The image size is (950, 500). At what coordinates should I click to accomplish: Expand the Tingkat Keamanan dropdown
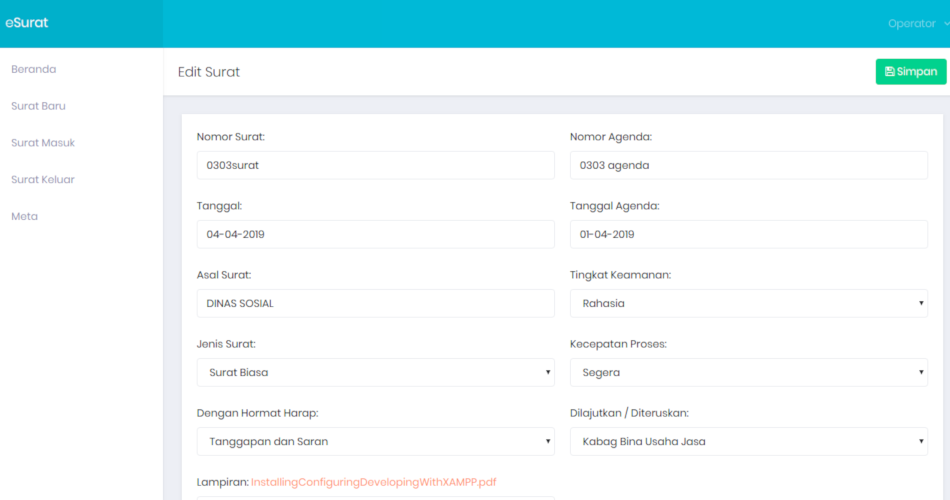[x=748, y=303]
